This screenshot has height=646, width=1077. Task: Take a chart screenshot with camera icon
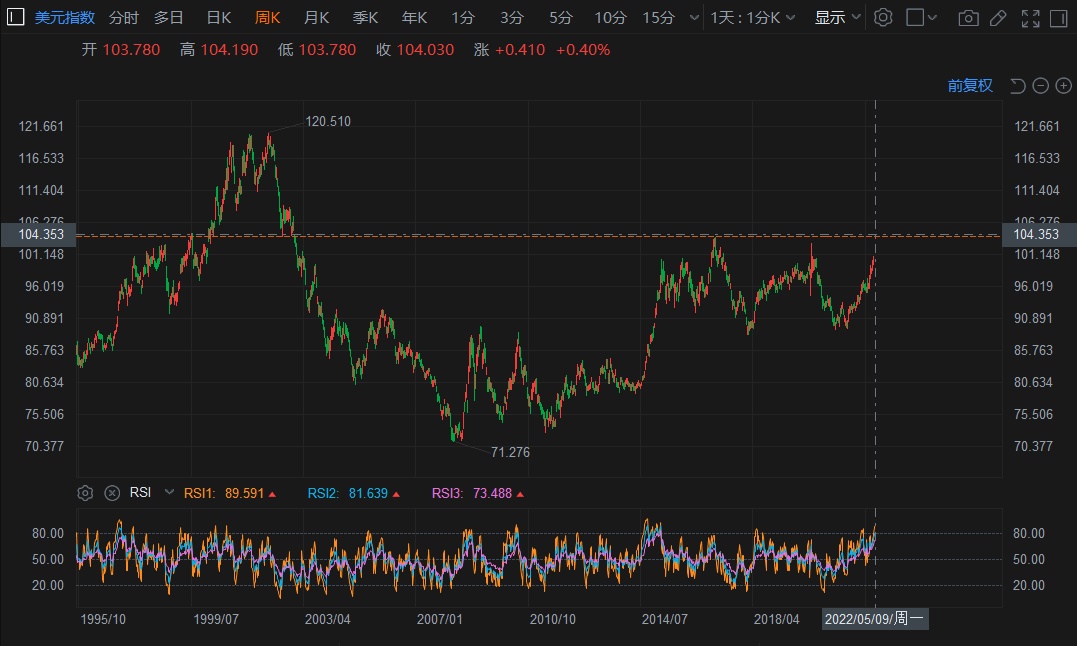[x=968, y=18]
